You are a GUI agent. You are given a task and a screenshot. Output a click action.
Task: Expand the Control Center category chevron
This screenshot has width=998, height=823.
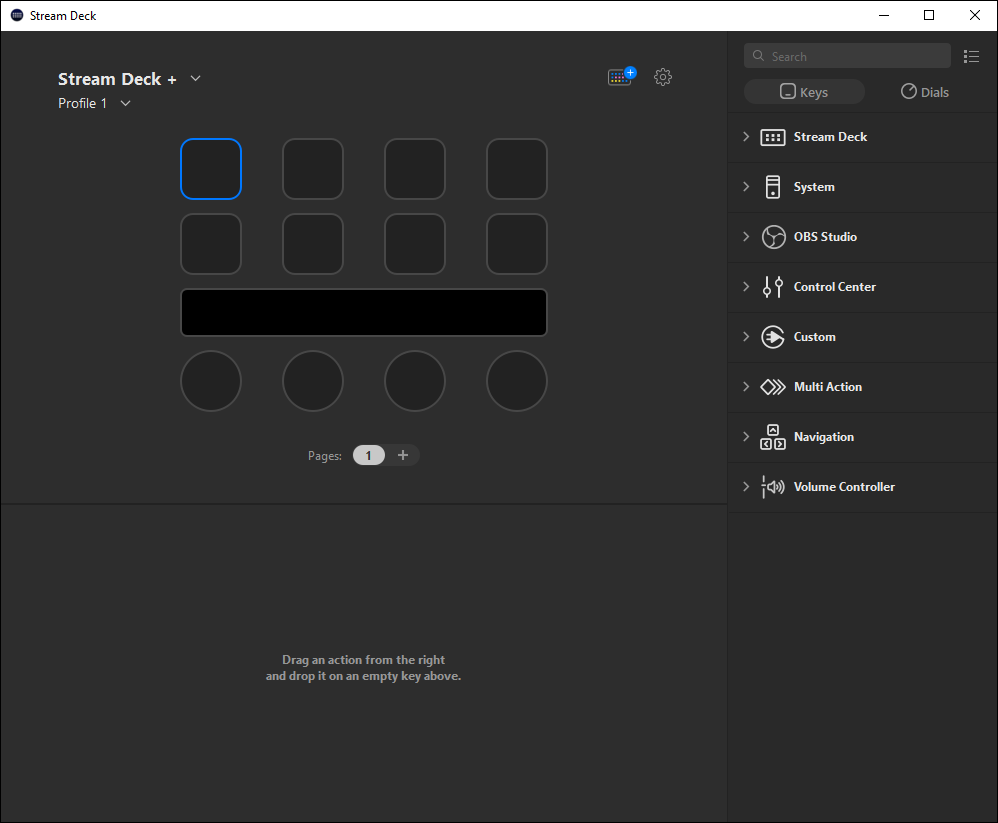[746, 286]
